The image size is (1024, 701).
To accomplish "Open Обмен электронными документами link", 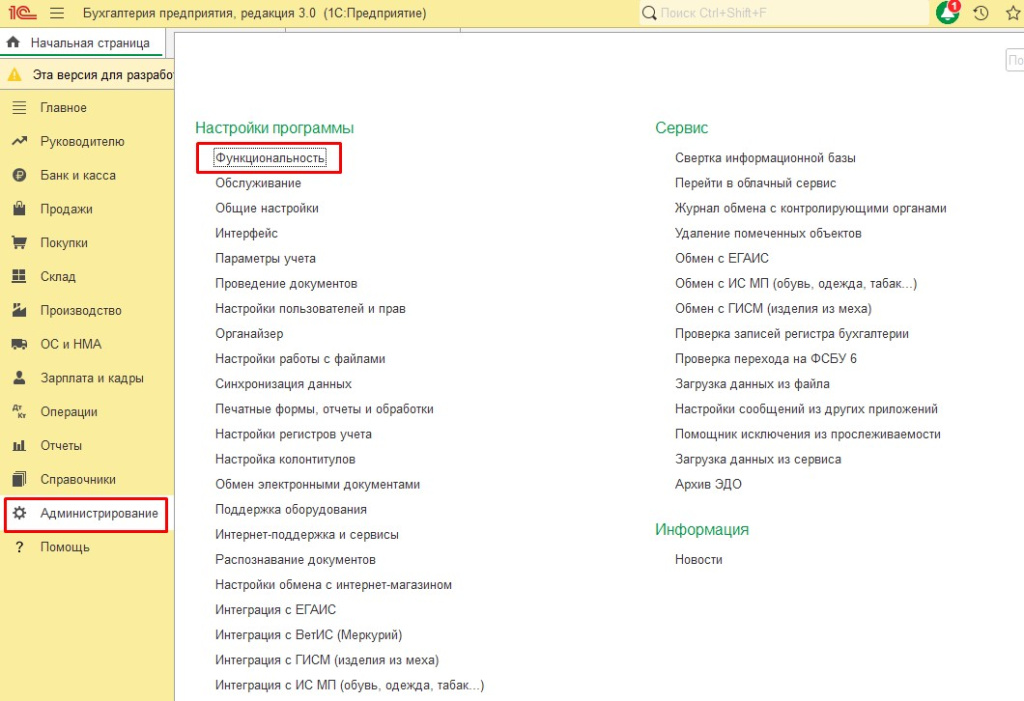I will tap(317, 484).
